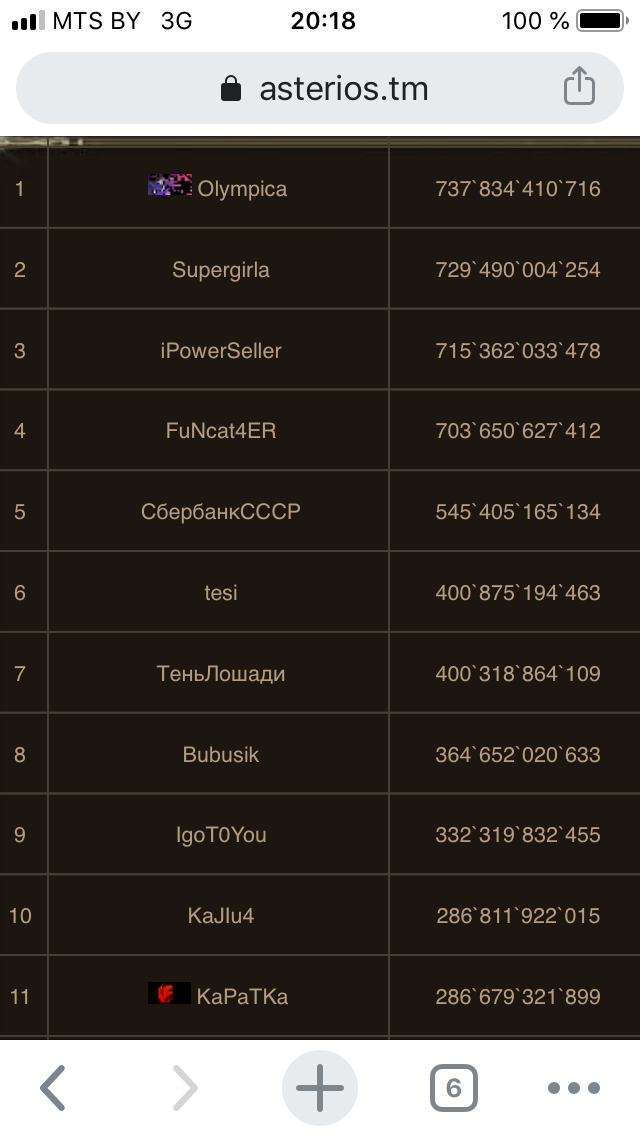Open a new tab with plus button
640x1136 pixels.
tap(320, 1087)
